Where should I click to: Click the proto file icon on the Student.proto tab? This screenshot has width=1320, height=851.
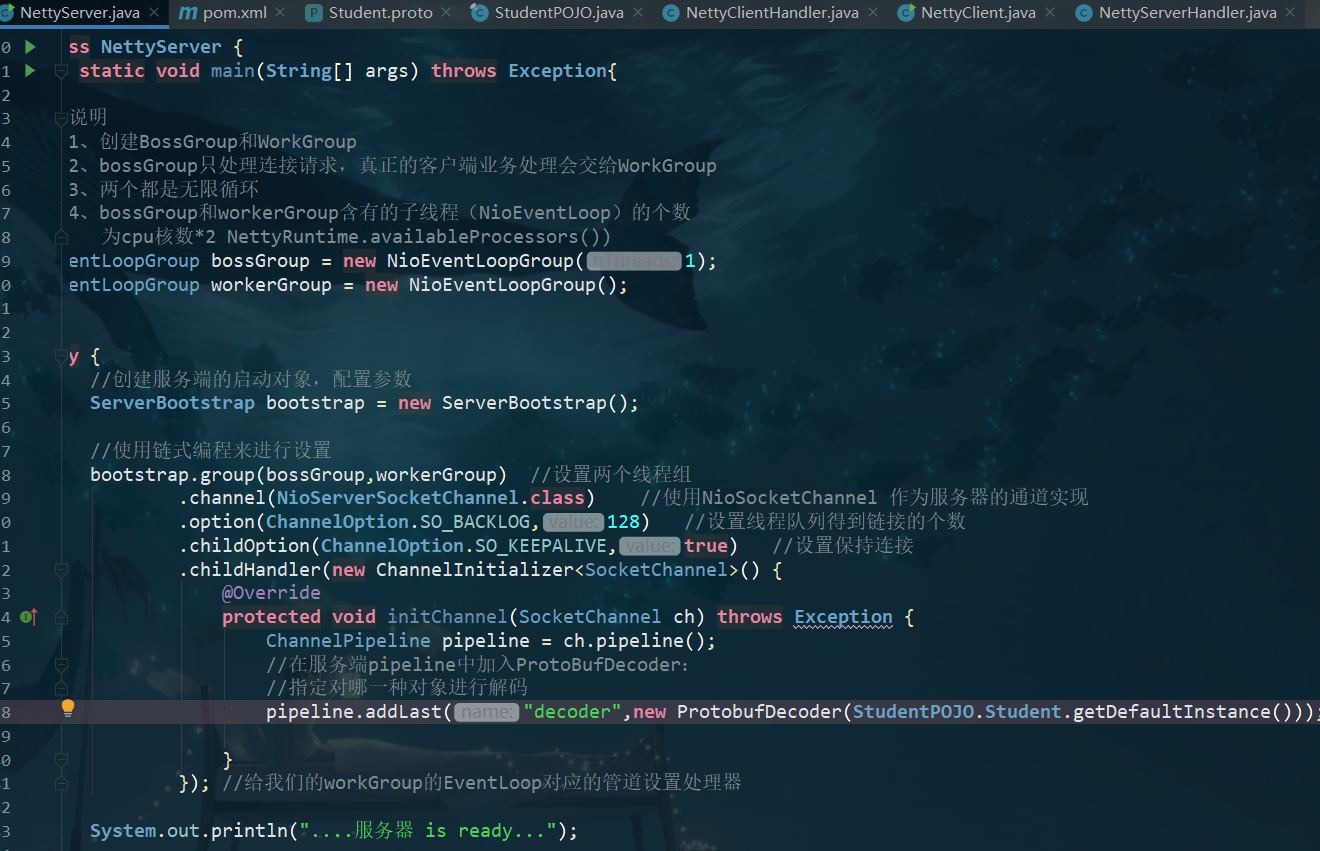pos(314,13)
